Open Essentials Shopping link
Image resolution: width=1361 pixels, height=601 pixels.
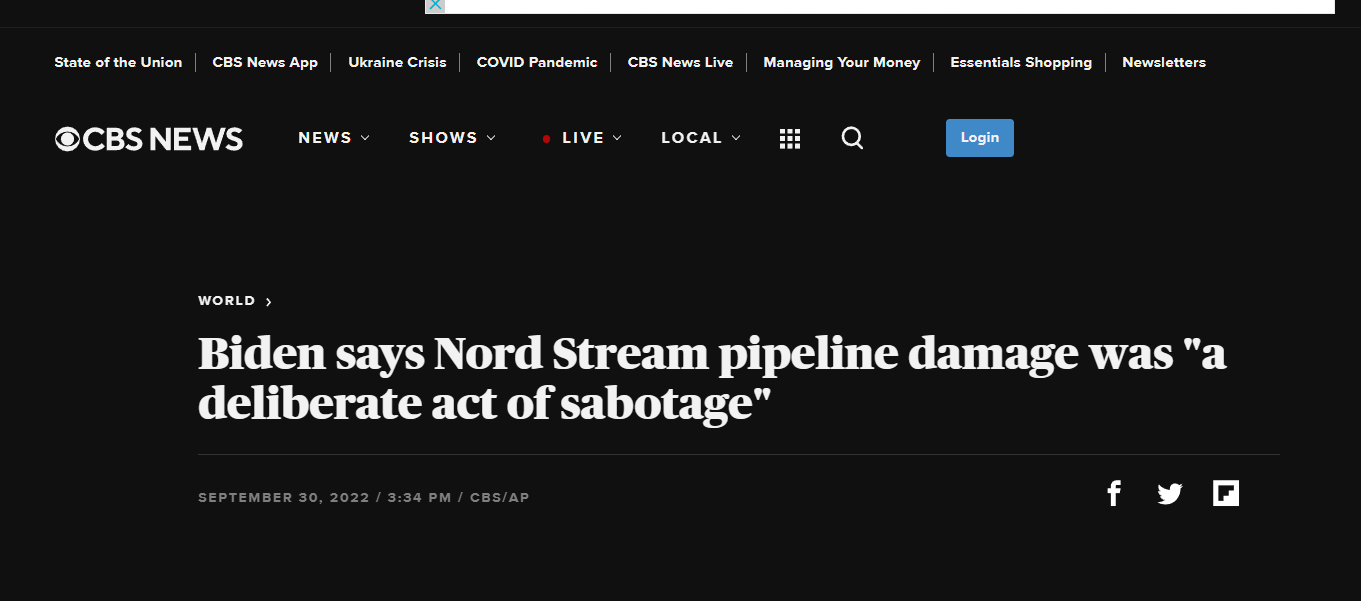(x=1021, y=62)
